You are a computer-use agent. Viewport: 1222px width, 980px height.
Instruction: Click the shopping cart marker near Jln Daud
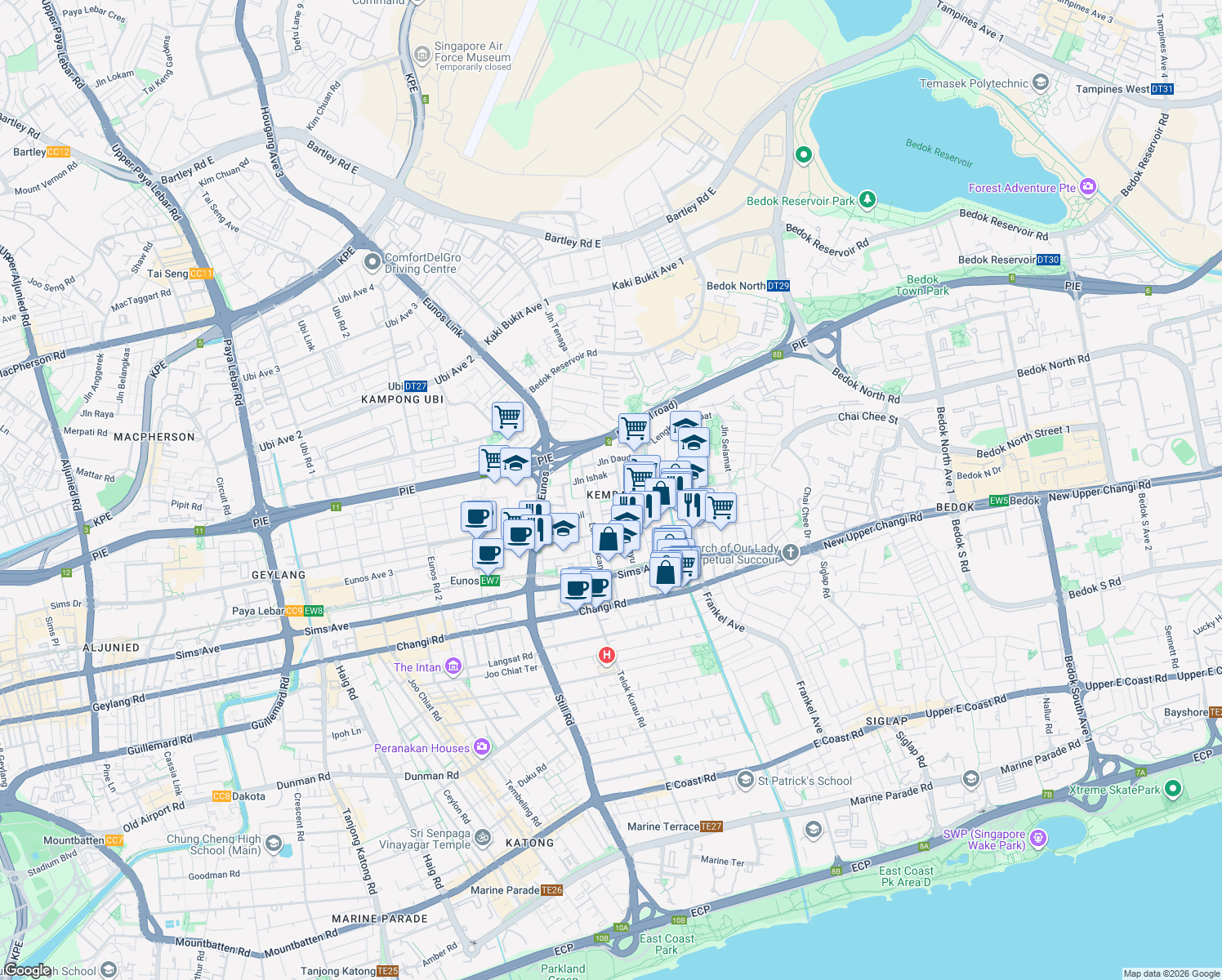[635, 428]
